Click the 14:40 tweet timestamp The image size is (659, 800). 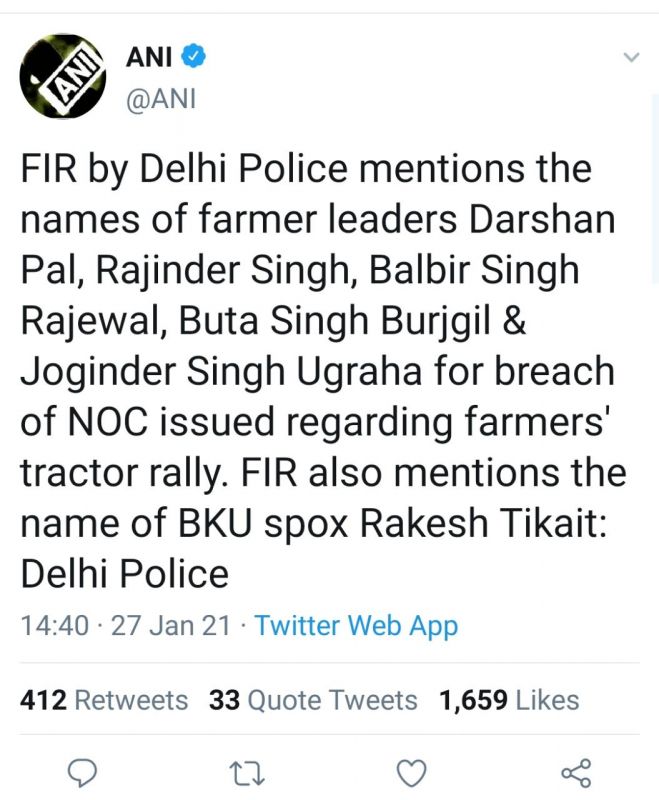(54, 626)
